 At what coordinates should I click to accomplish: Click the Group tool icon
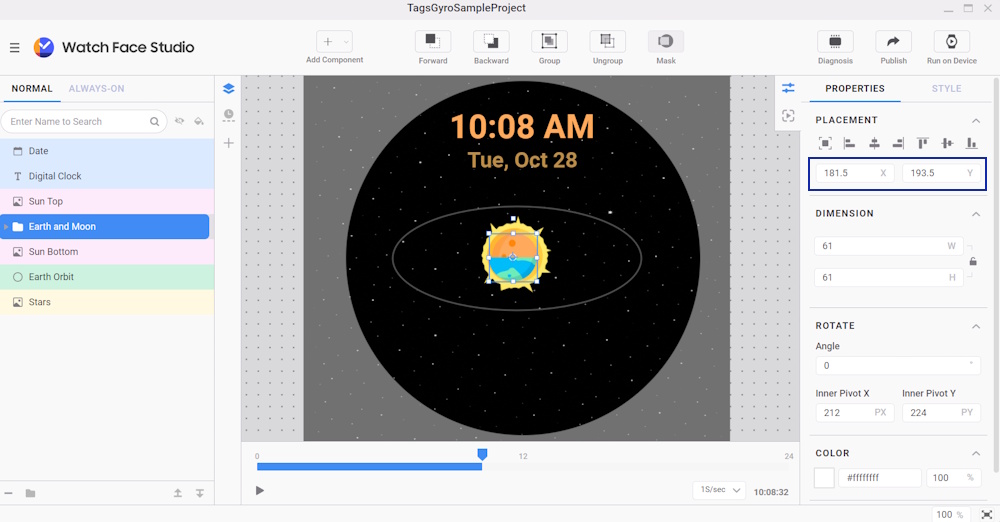coord(549,42)
